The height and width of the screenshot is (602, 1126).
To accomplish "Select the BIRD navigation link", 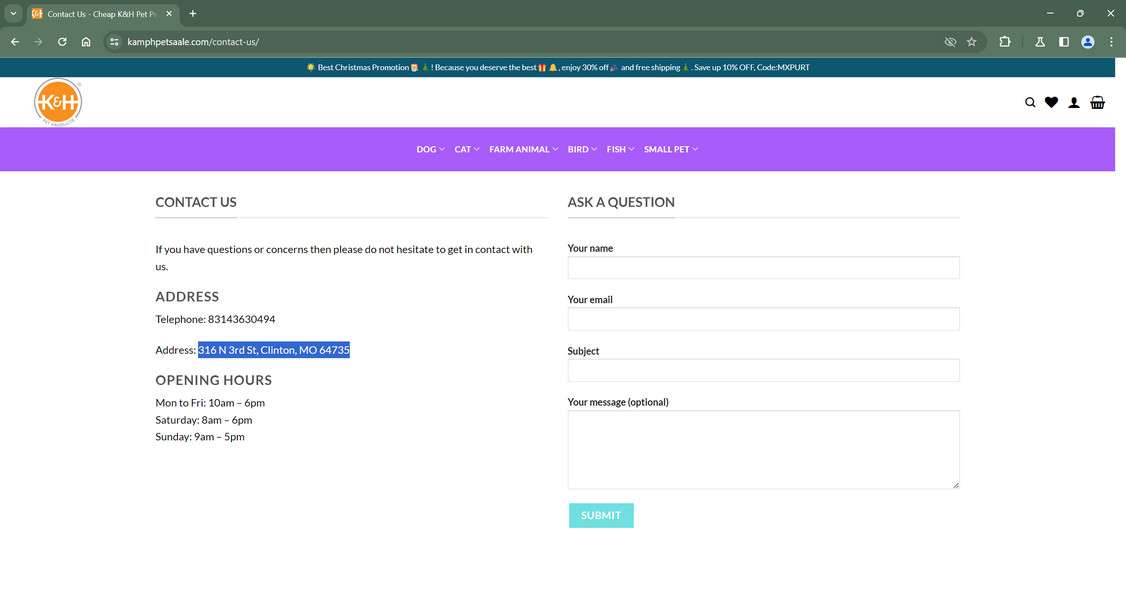I will (x=577, y=148).
